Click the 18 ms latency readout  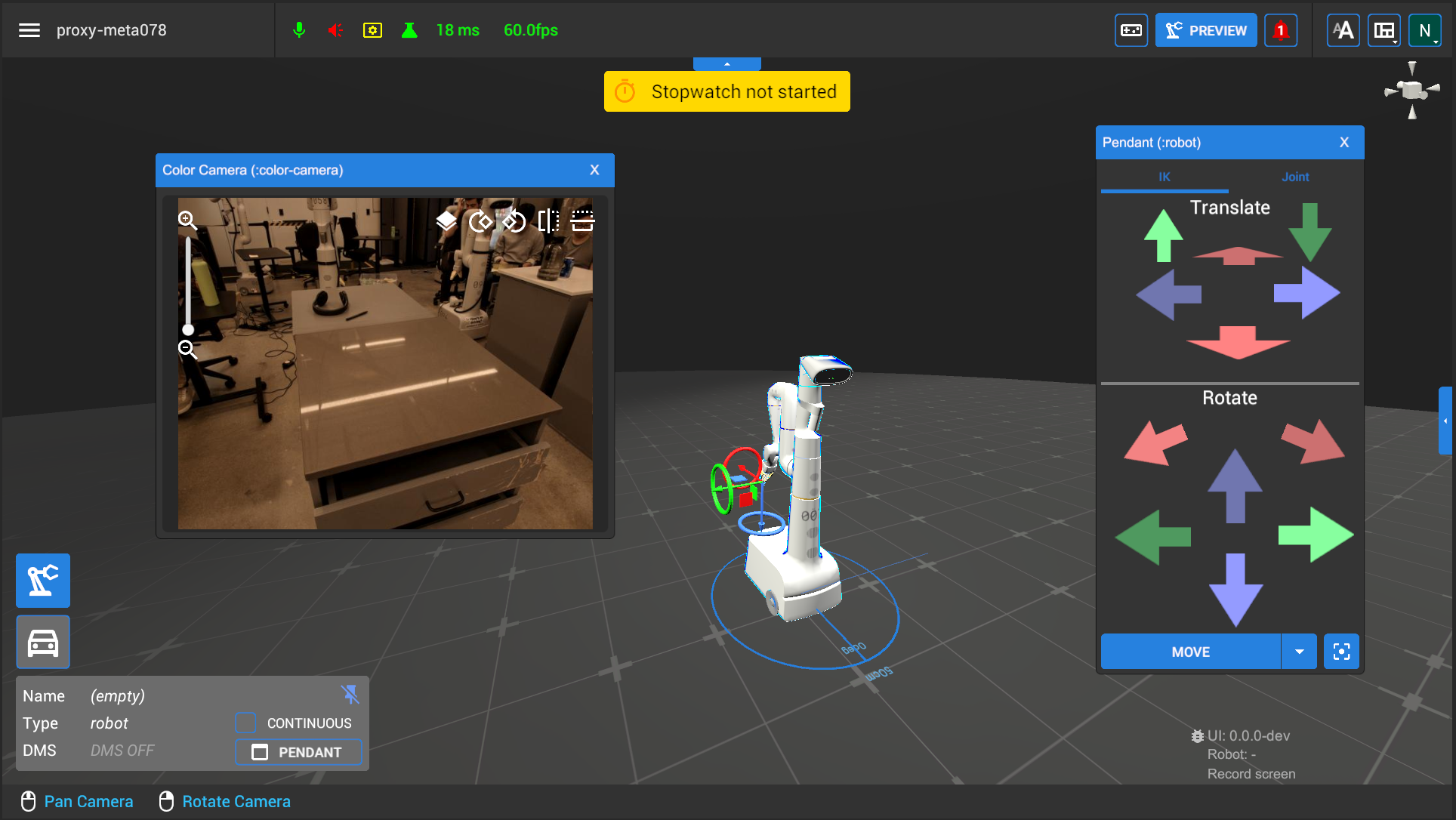coord(458,30)
